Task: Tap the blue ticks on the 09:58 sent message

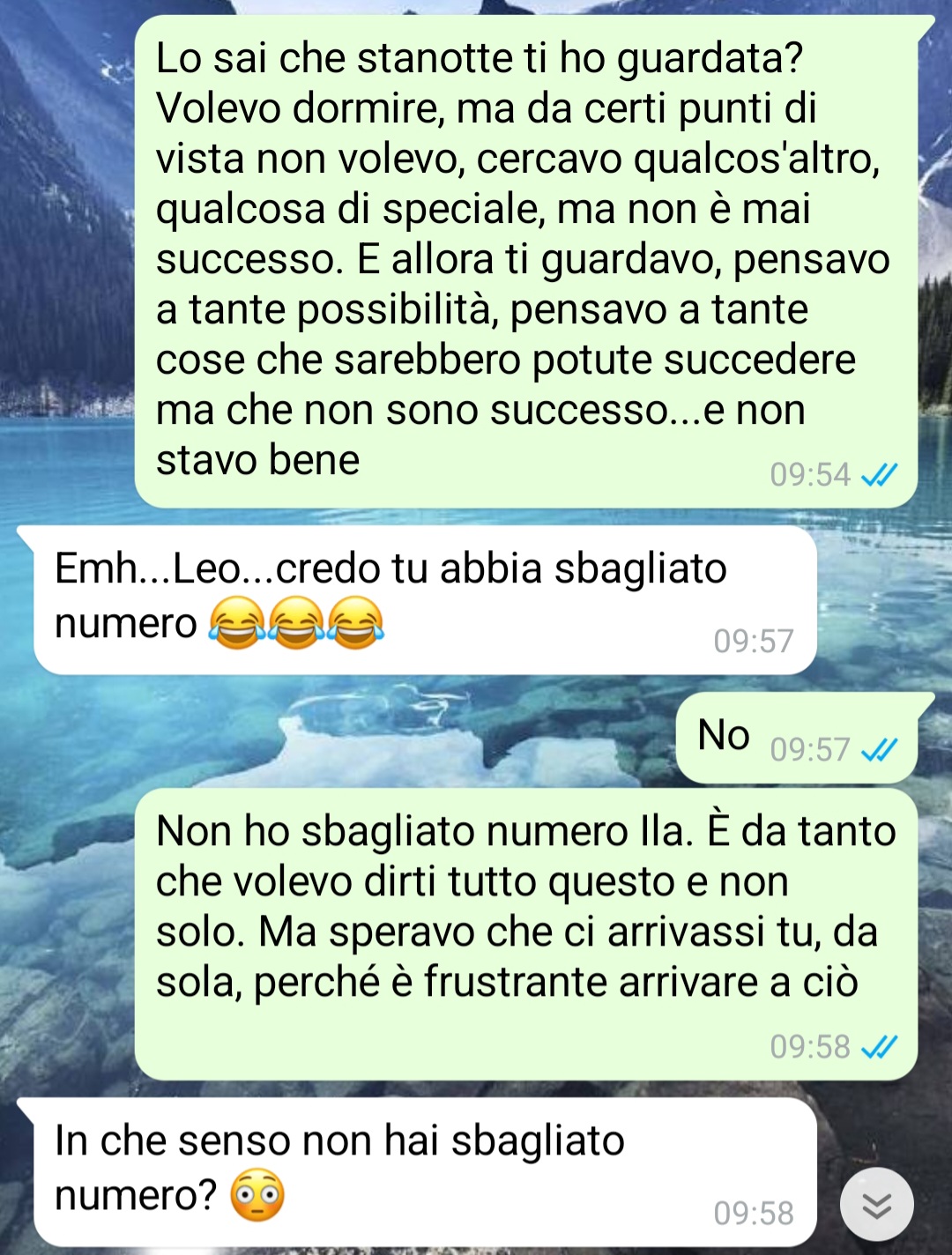Action: pos(879,1047)
